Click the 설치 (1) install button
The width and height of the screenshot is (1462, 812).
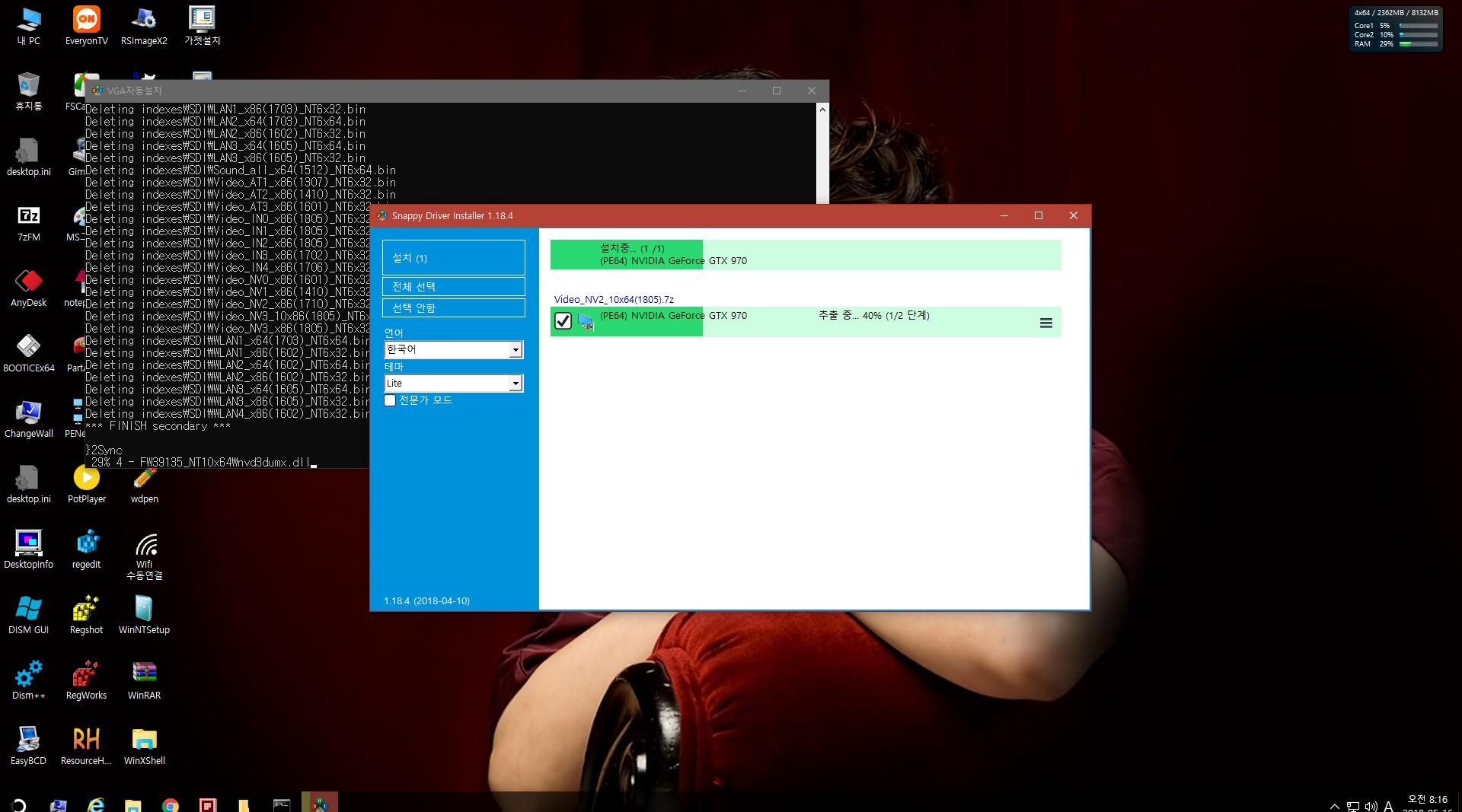[454, 258]
